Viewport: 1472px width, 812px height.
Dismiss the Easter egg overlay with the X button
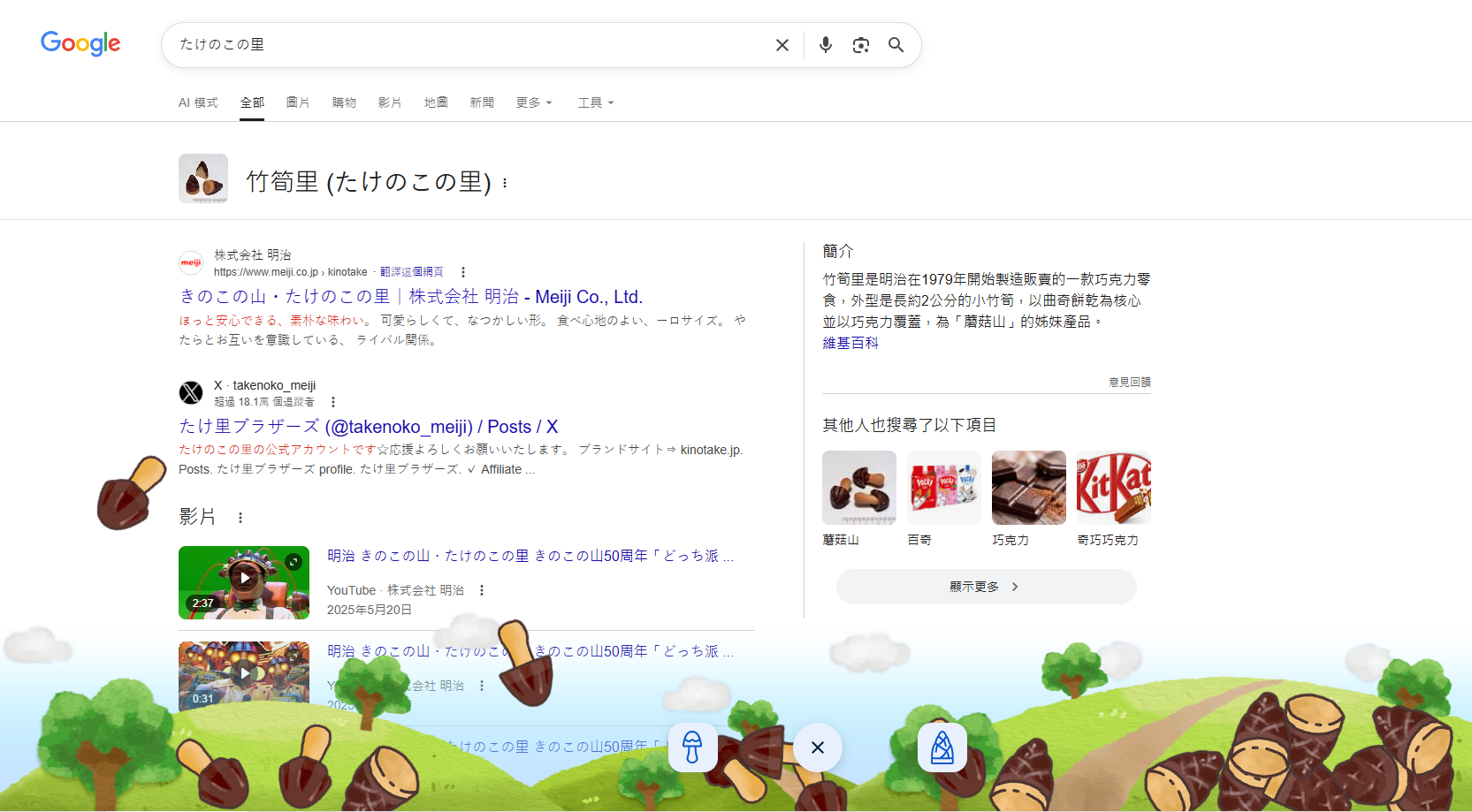pyautogui.click(x=817, y=747)
